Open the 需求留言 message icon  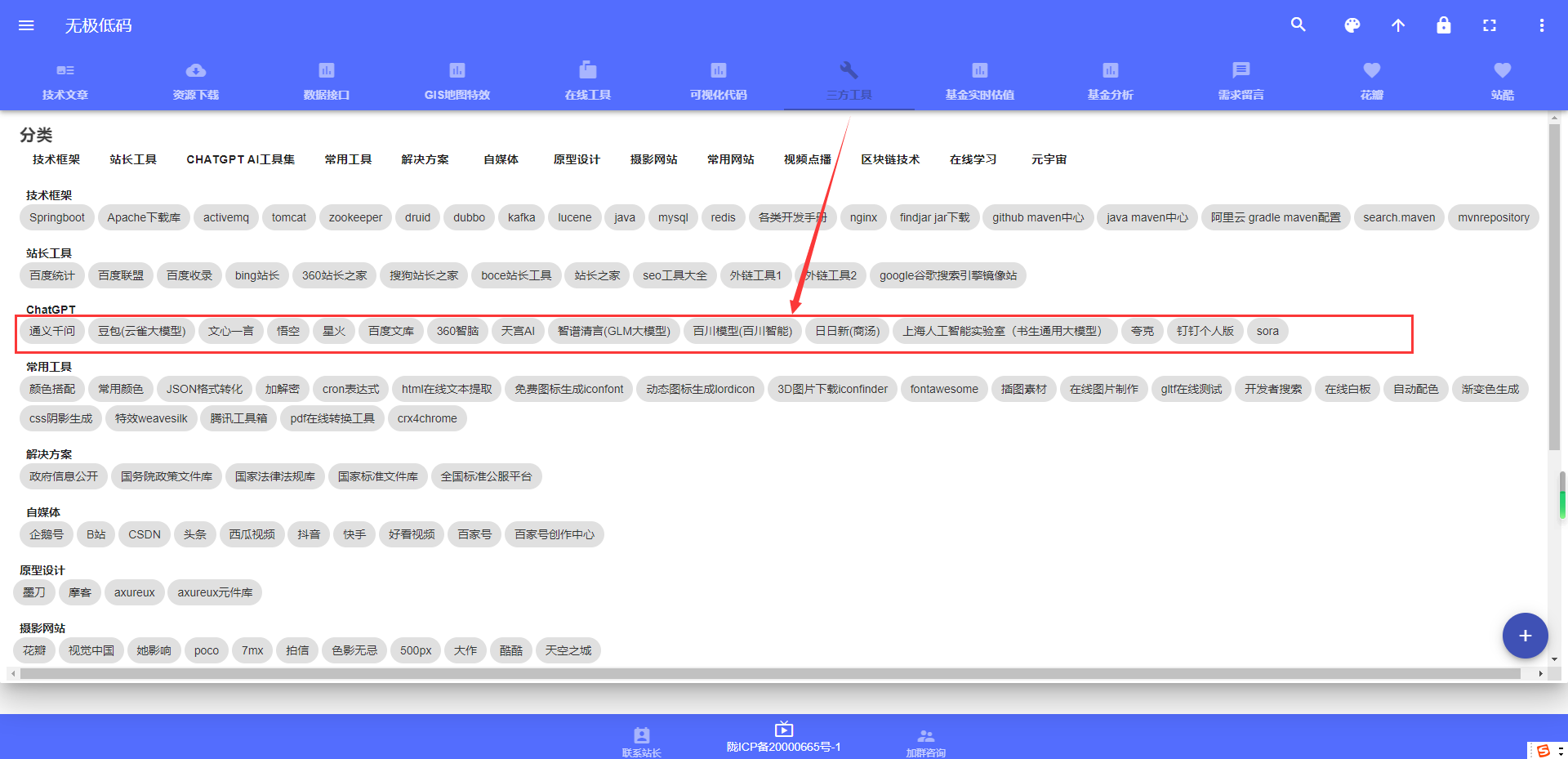(1241, 70)
